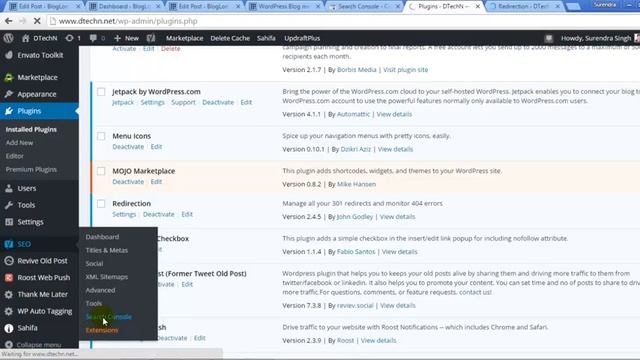Open SEO submenu item Social
This screenshot has height=360, width=640.
point(94,264)
